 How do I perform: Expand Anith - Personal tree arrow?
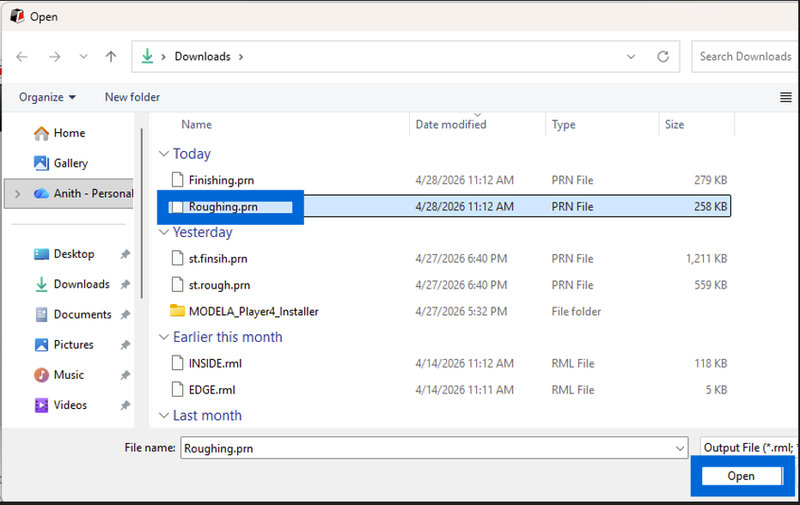[18, 193]
